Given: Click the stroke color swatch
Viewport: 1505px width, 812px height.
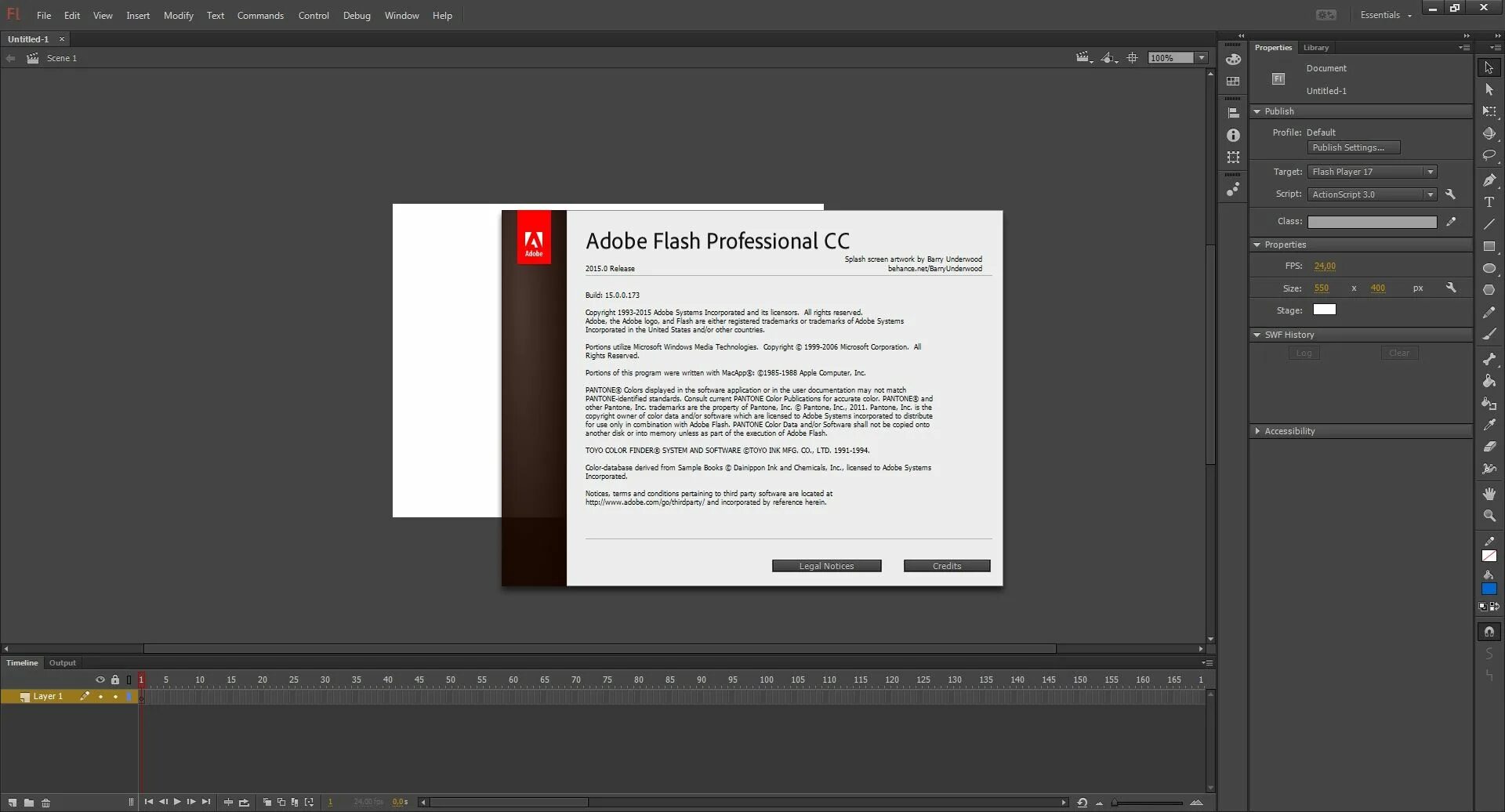Looking at the screenshot, I should (x=1489, y=556).
